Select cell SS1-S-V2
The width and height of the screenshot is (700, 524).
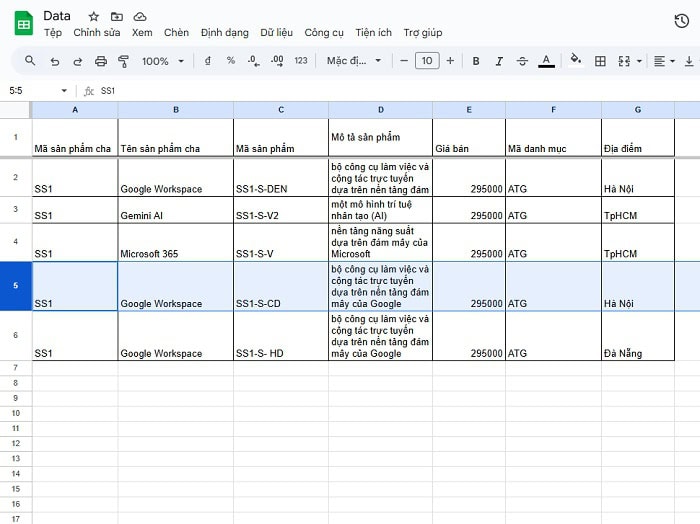point(281,210)
